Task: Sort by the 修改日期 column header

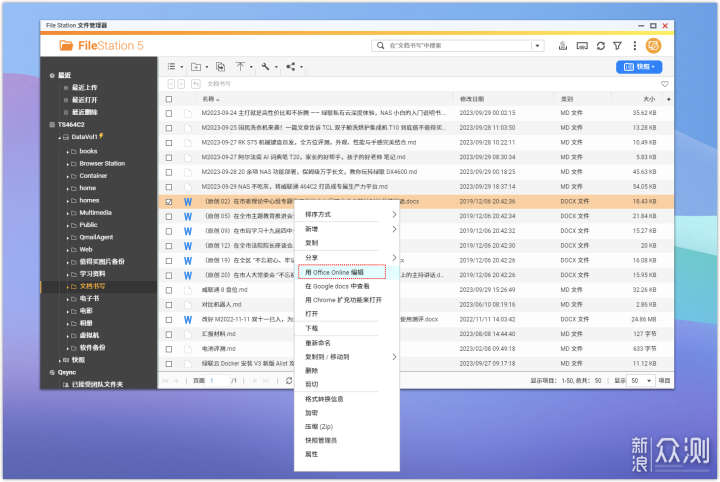Action: click(x=472, y=99)
